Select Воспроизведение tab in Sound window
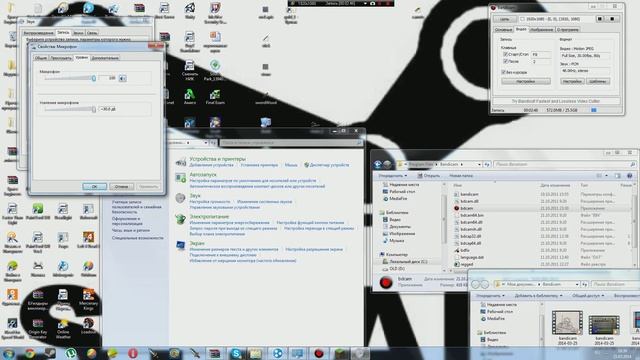Viewport: 640px width, 360px height. pos(38,33)
